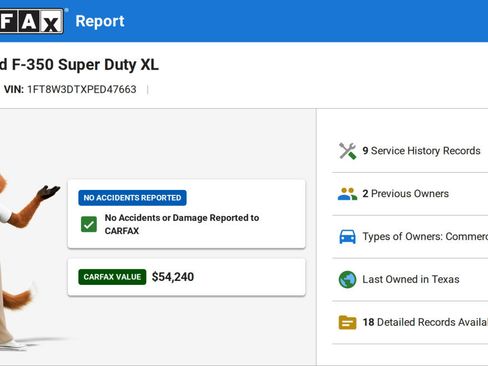Click the yellow folder detailed records icon
This screenshot has height=366, width=488.
point(347,322)
